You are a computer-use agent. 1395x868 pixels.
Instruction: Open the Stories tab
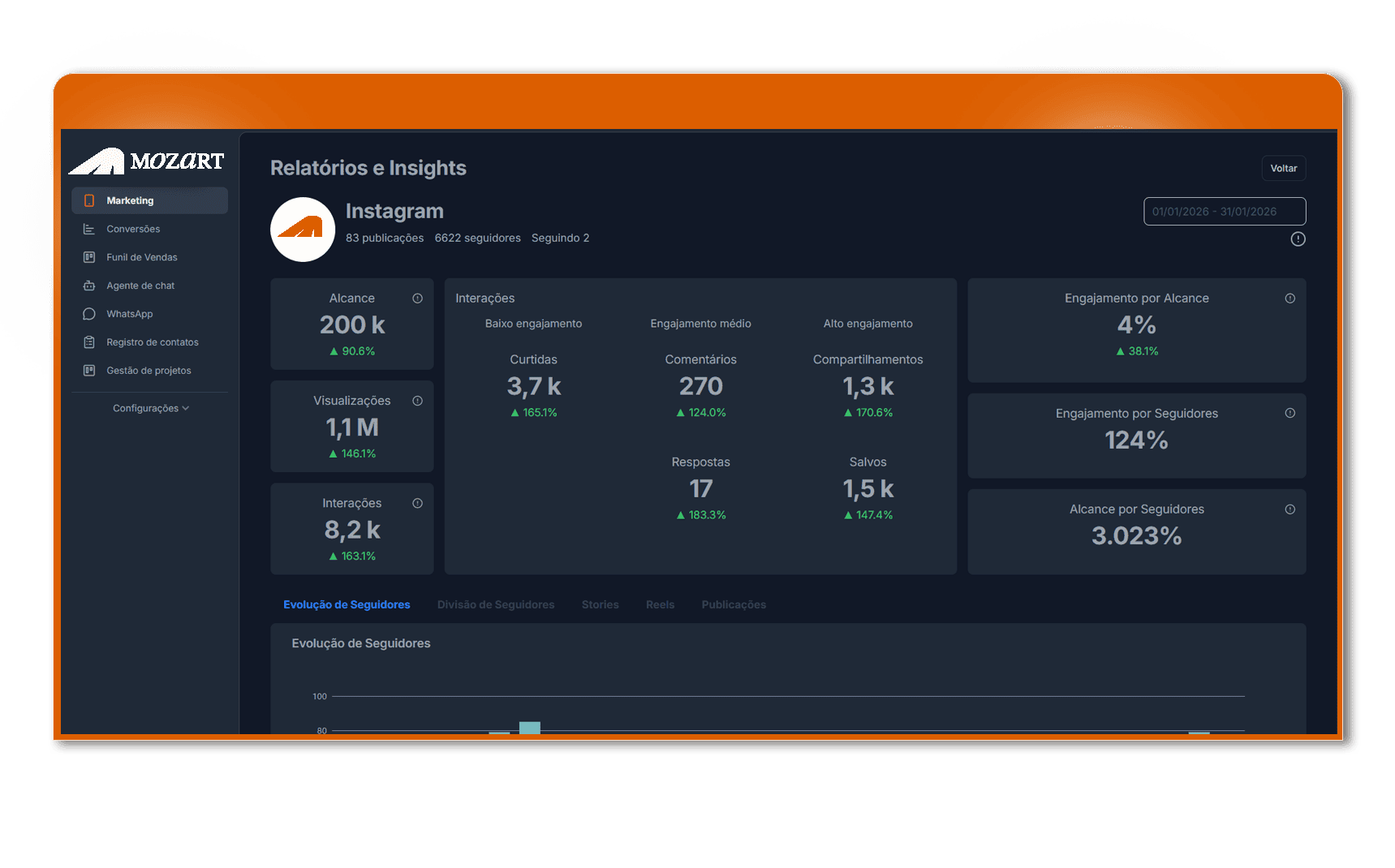[x=600, y=604]
